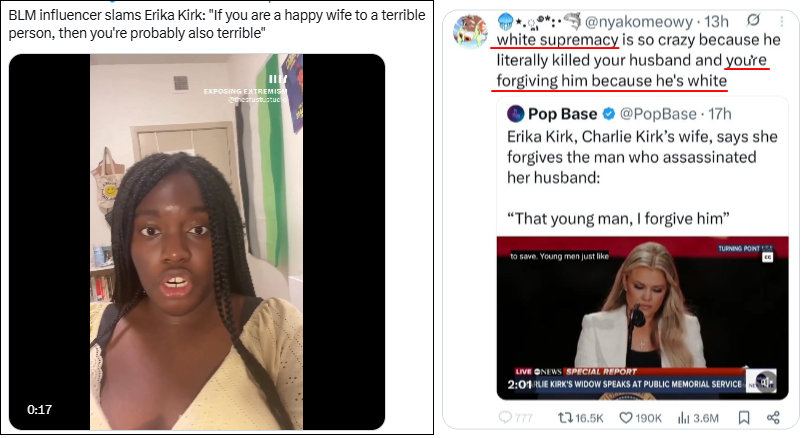
Task: Click the 0:17 duration label on video
Action: click(40, 408)
